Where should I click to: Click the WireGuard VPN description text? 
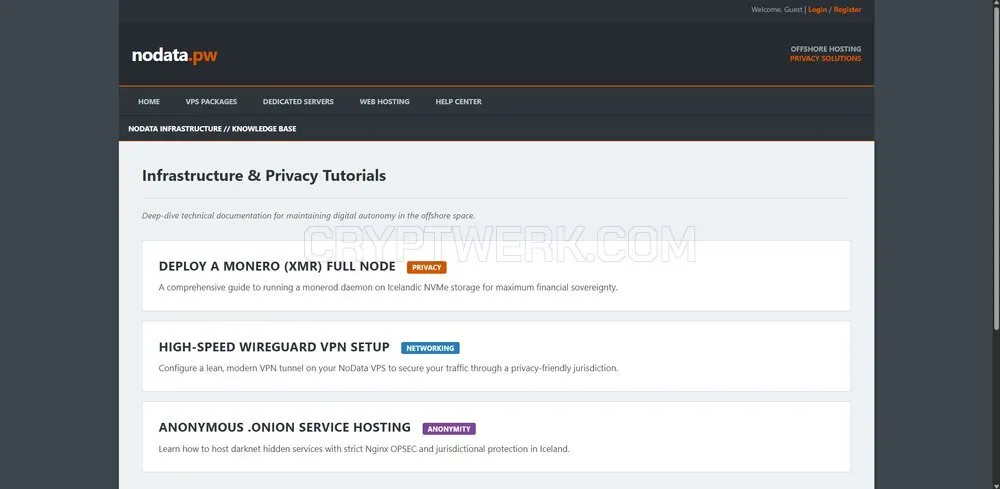click(388, 368)
